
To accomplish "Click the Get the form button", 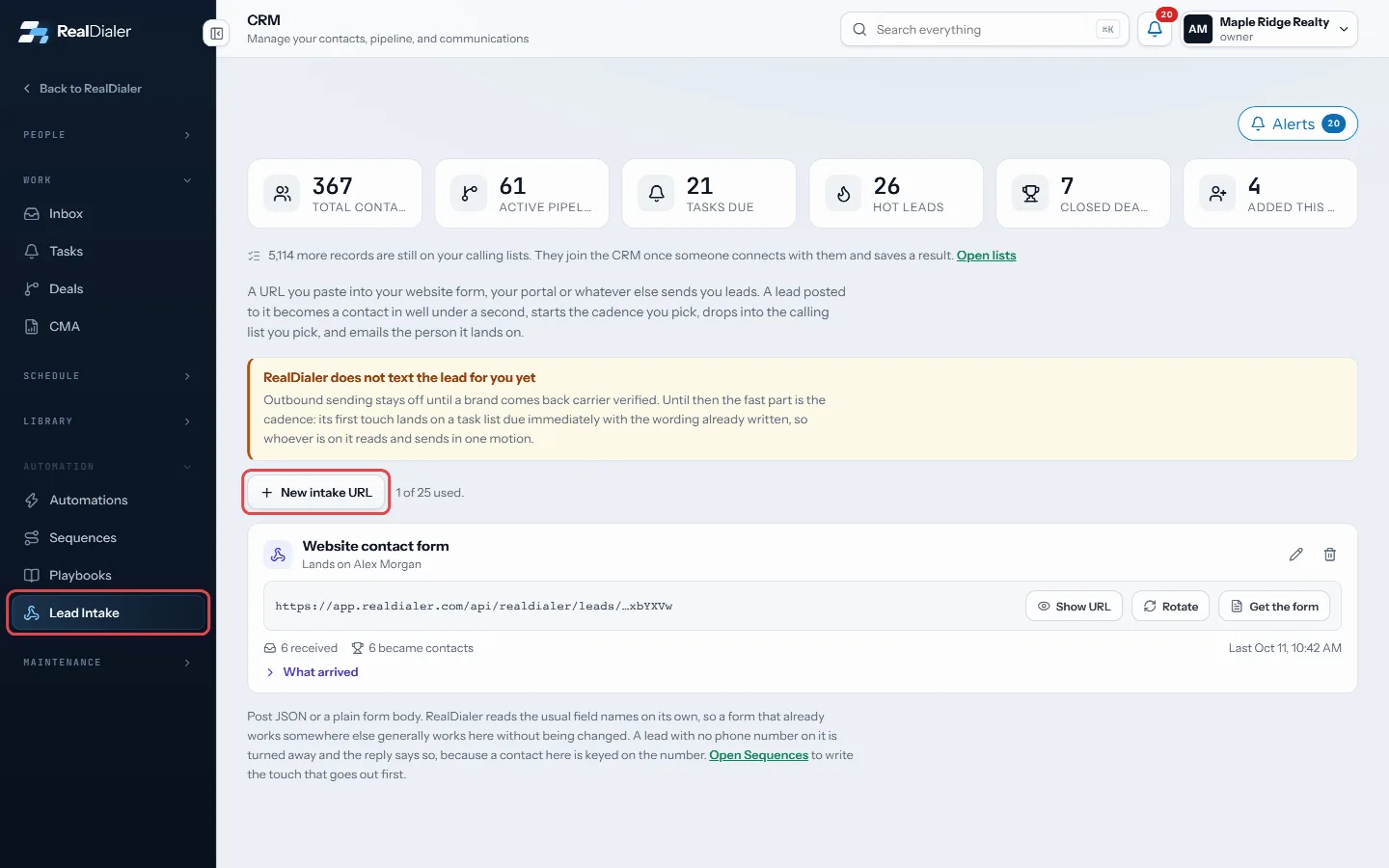I will tap(1274, 607).
